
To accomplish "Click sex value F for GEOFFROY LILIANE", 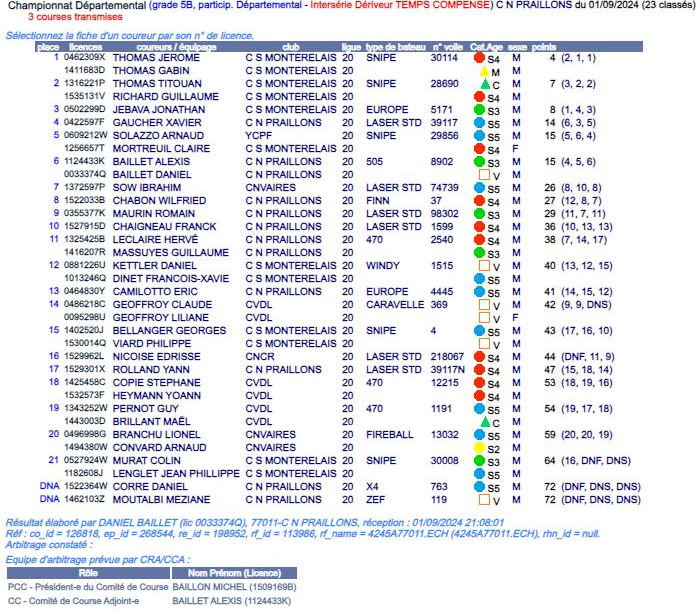I will pos(515,318).
